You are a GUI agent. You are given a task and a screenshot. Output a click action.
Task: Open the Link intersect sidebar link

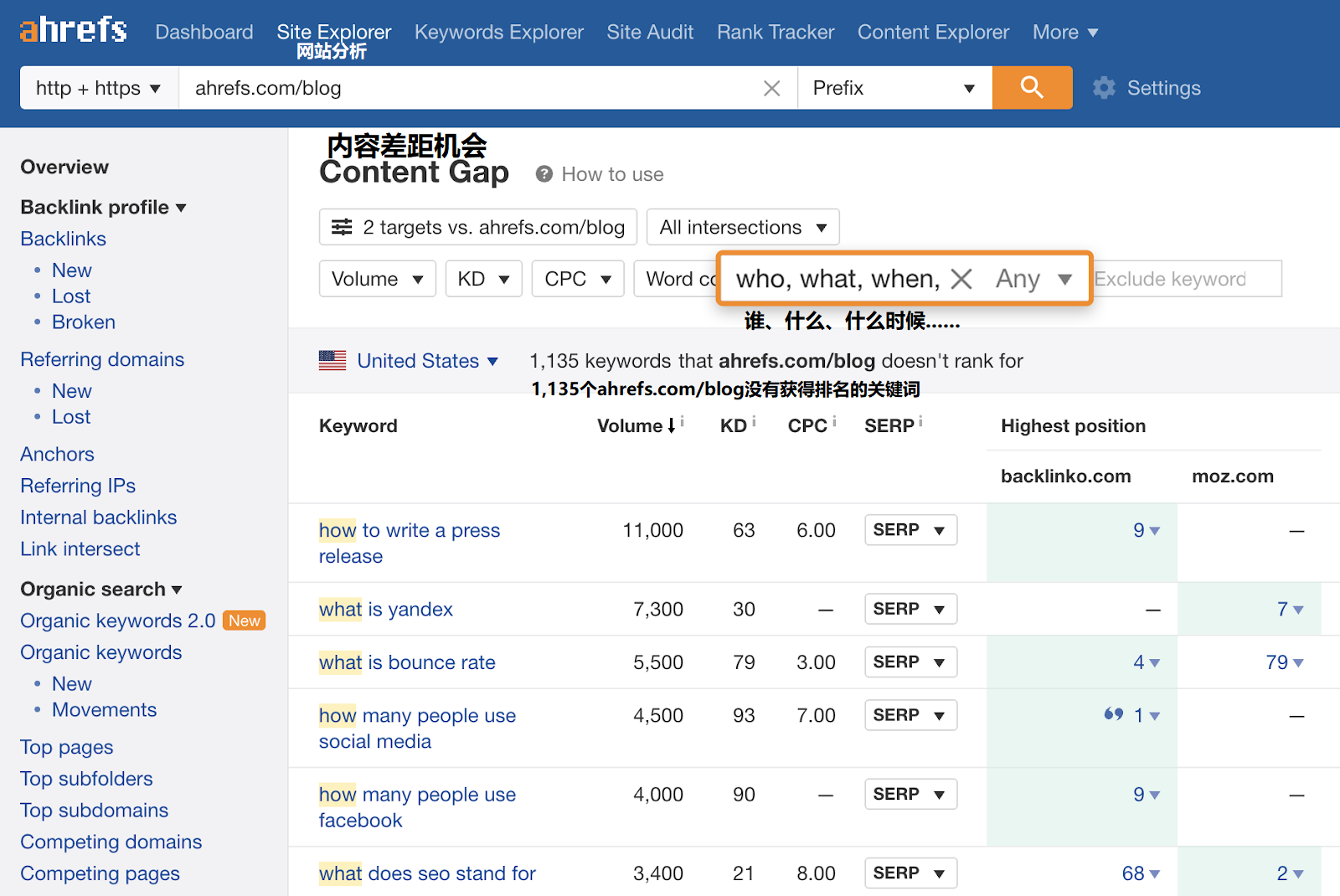80,549
